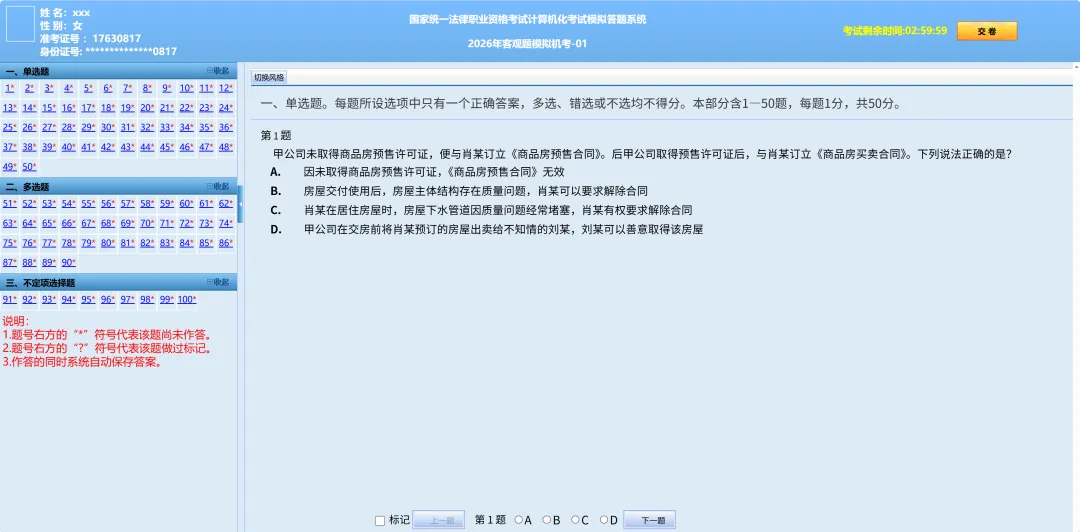
Task: Jump to question 91
Action: point(10,299)
